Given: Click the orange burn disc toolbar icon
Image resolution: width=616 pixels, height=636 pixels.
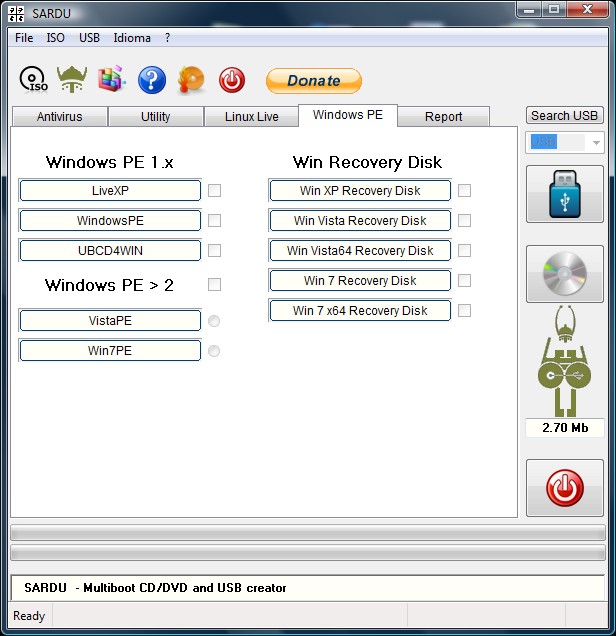Looking at the screenshot, I should pyautogui.click(x=191, y=80).
